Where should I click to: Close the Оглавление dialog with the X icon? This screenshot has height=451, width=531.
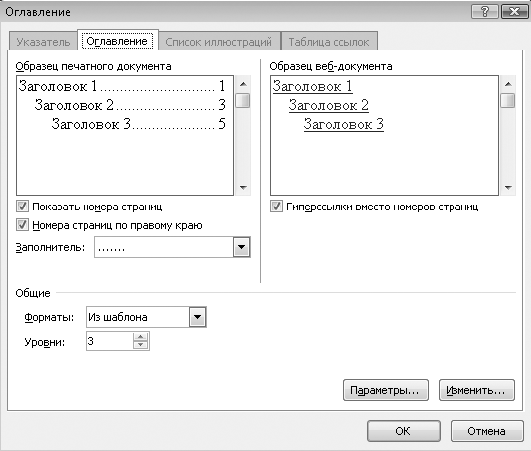pyautogui.click(x=514, y=12)
